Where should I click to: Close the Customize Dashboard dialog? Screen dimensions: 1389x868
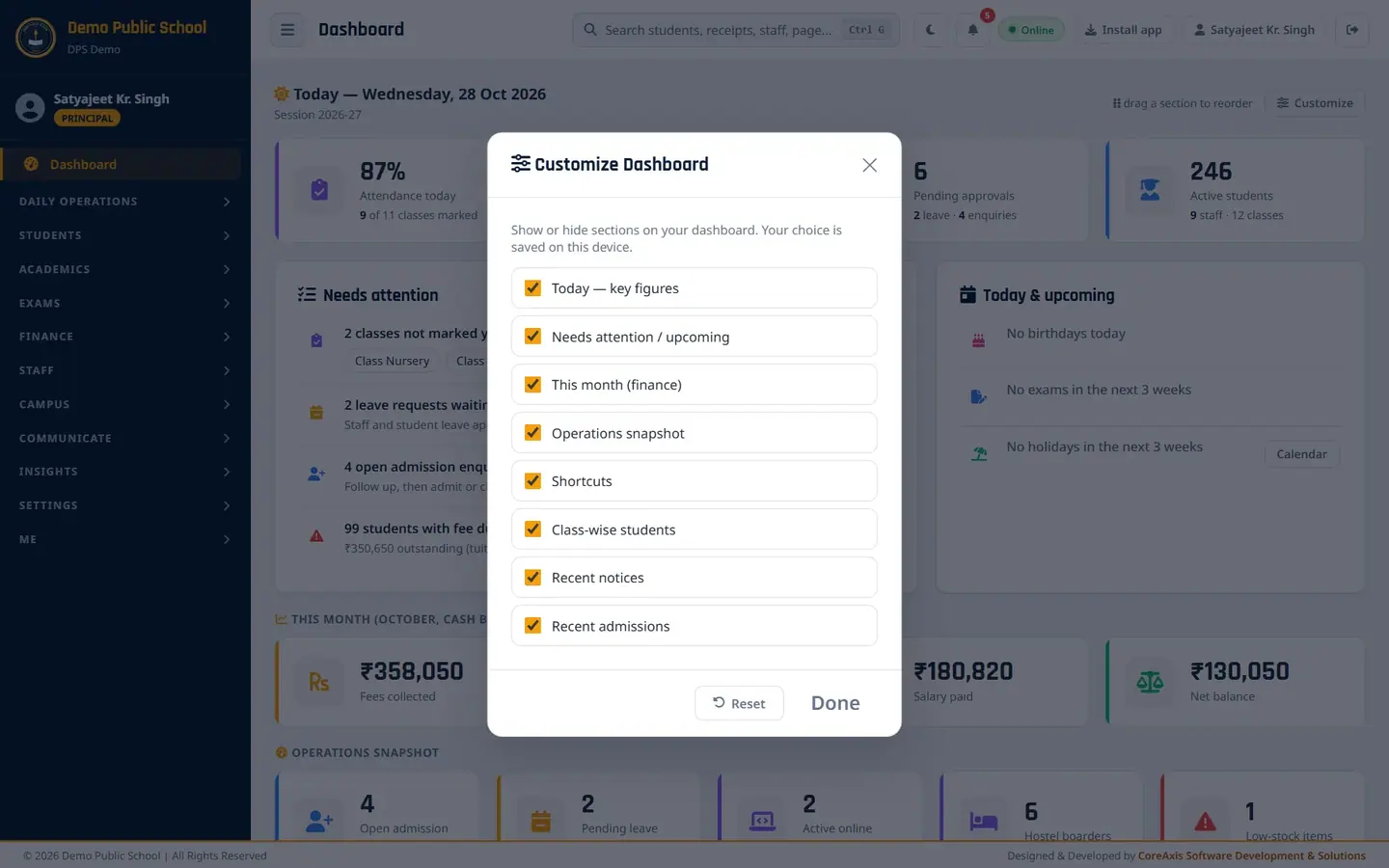[869, 165]
